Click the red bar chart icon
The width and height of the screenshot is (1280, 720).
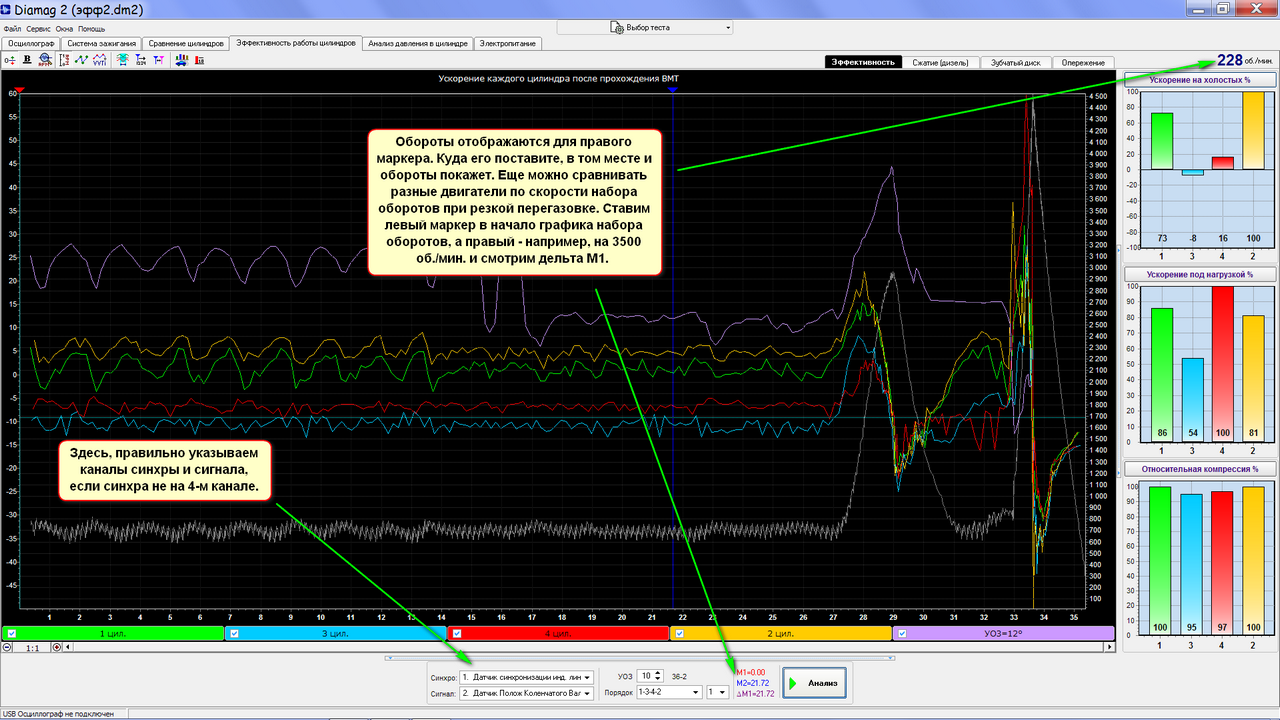click(200, 60)
